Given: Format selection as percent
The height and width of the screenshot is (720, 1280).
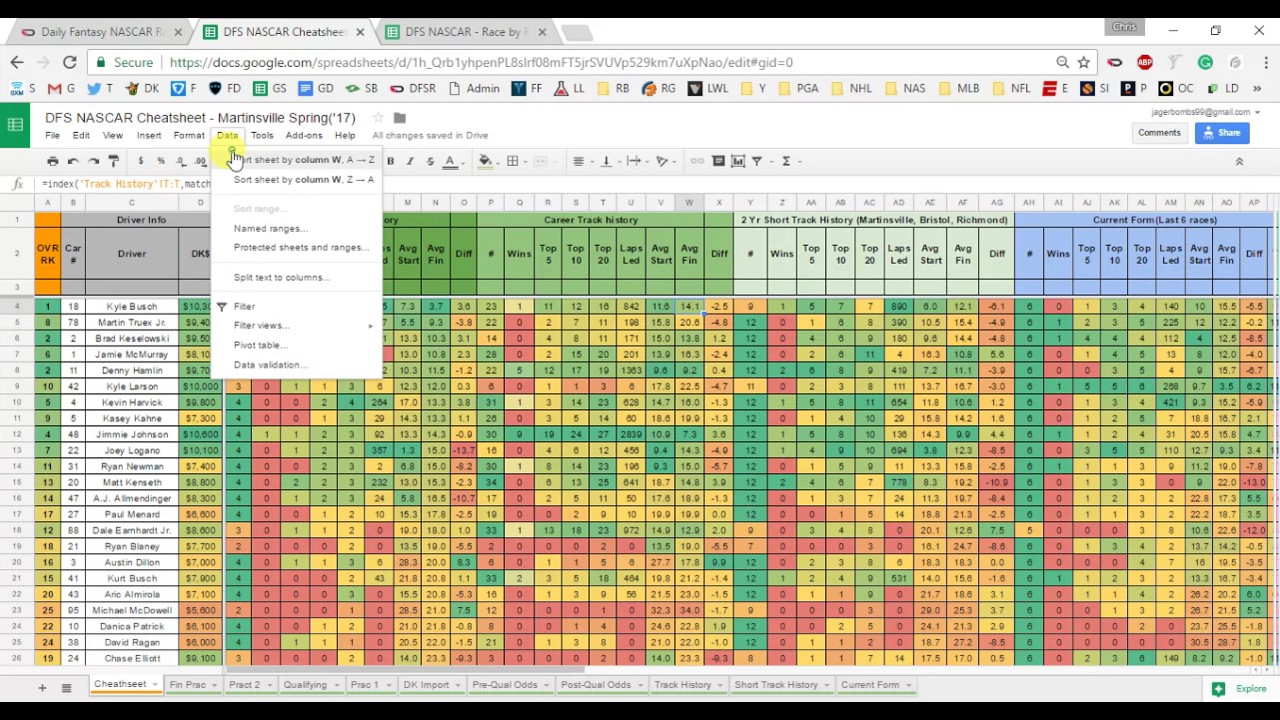Looking at the screenshot, I should click(x=161, y=161).
